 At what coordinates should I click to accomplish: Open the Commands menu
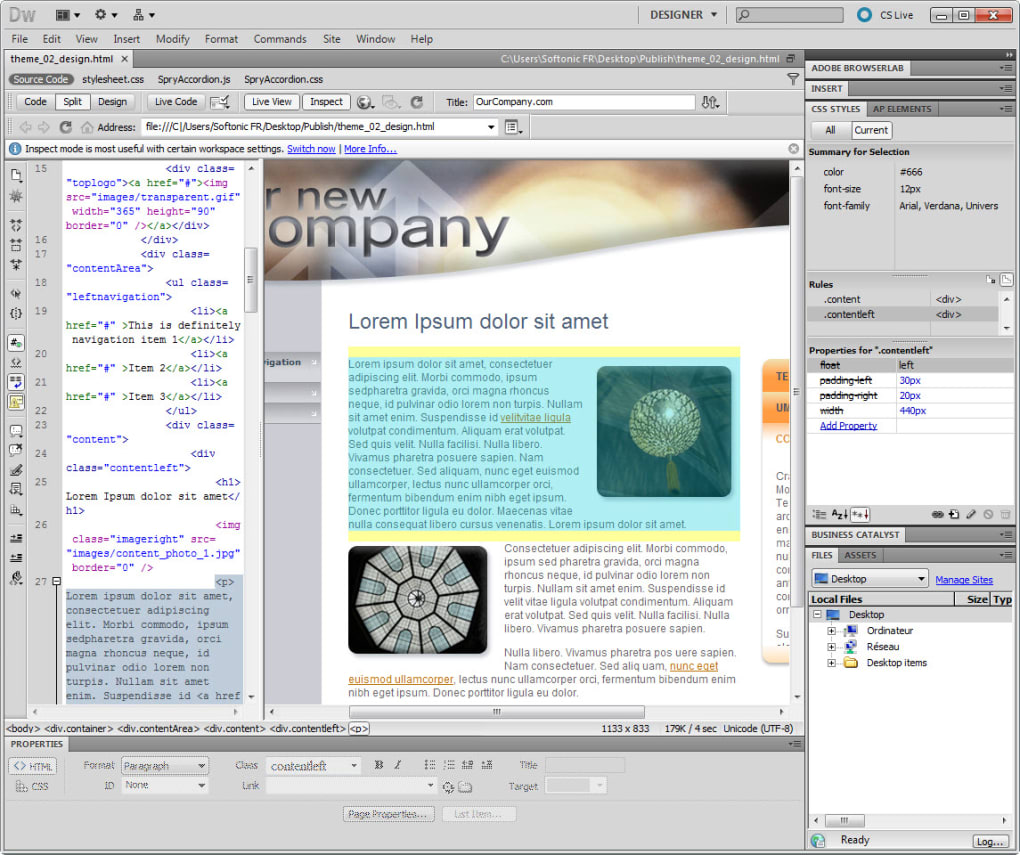280,39
